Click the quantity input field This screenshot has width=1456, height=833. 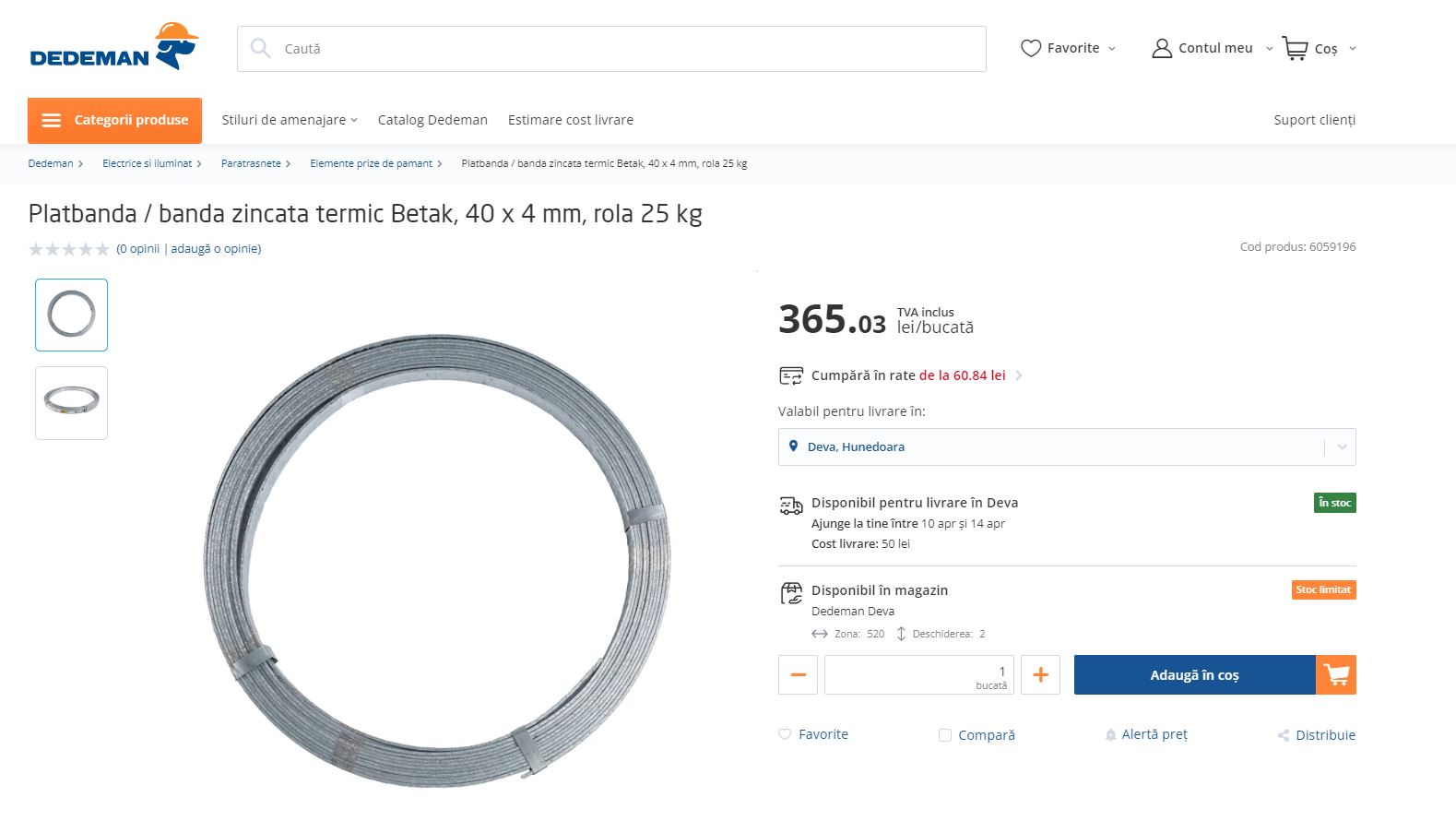tap(919, 674)
